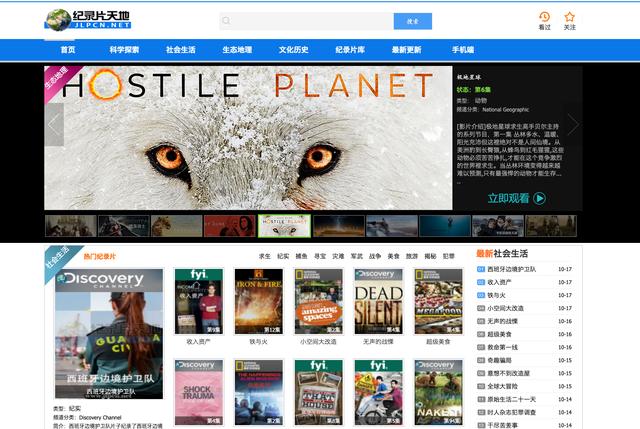Click 原始生活二十一天 in latest list
Screen dimensions: 640x429
512,399
